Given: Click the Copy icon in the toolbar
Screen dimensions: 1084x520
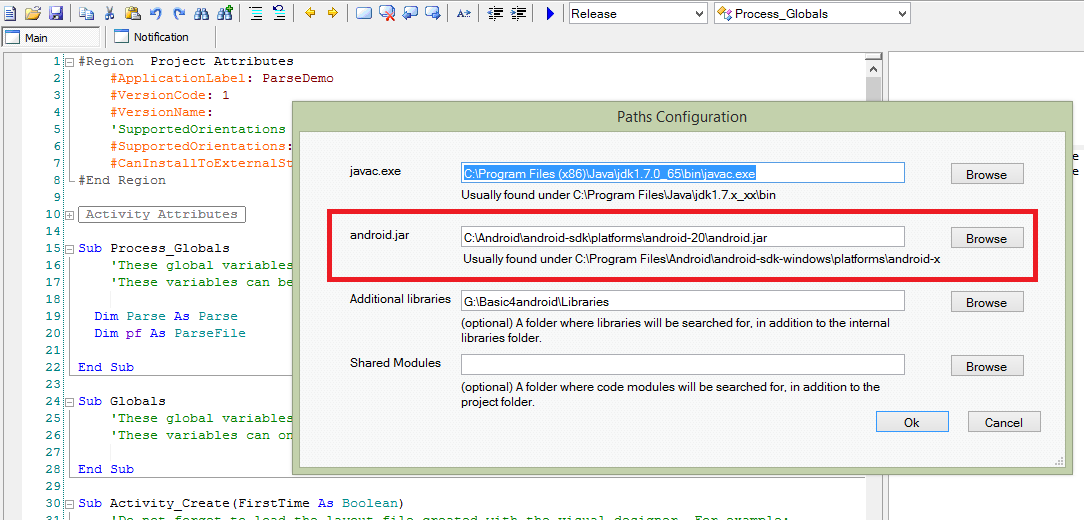Looking at the screenshot, I should point(86,13).
